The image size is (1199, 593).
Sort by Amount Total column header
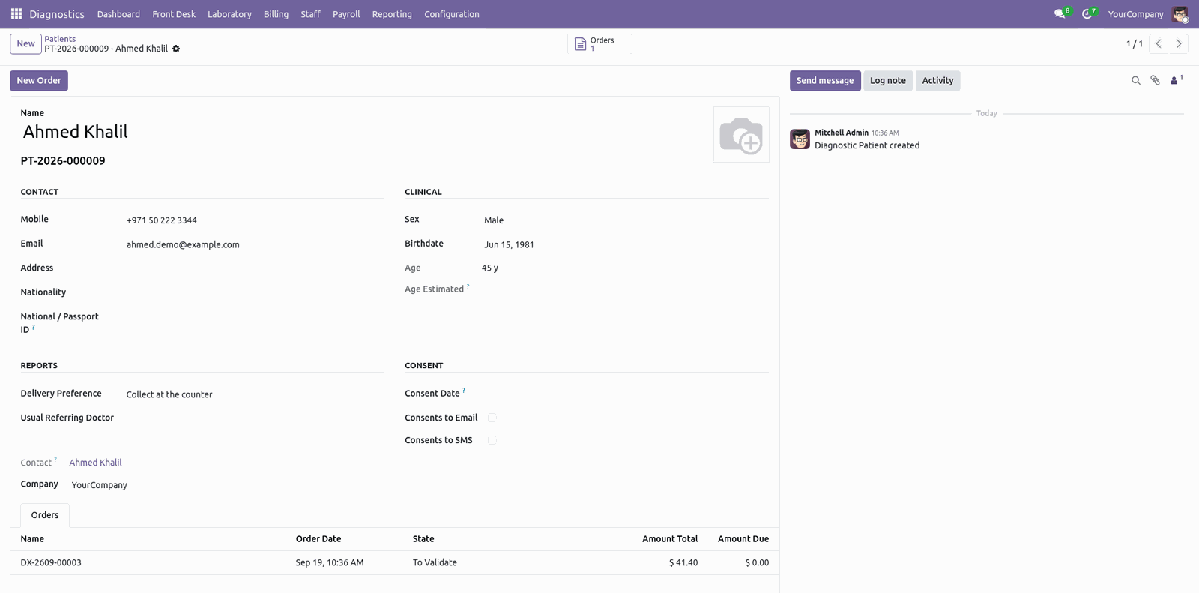[670, 539]
